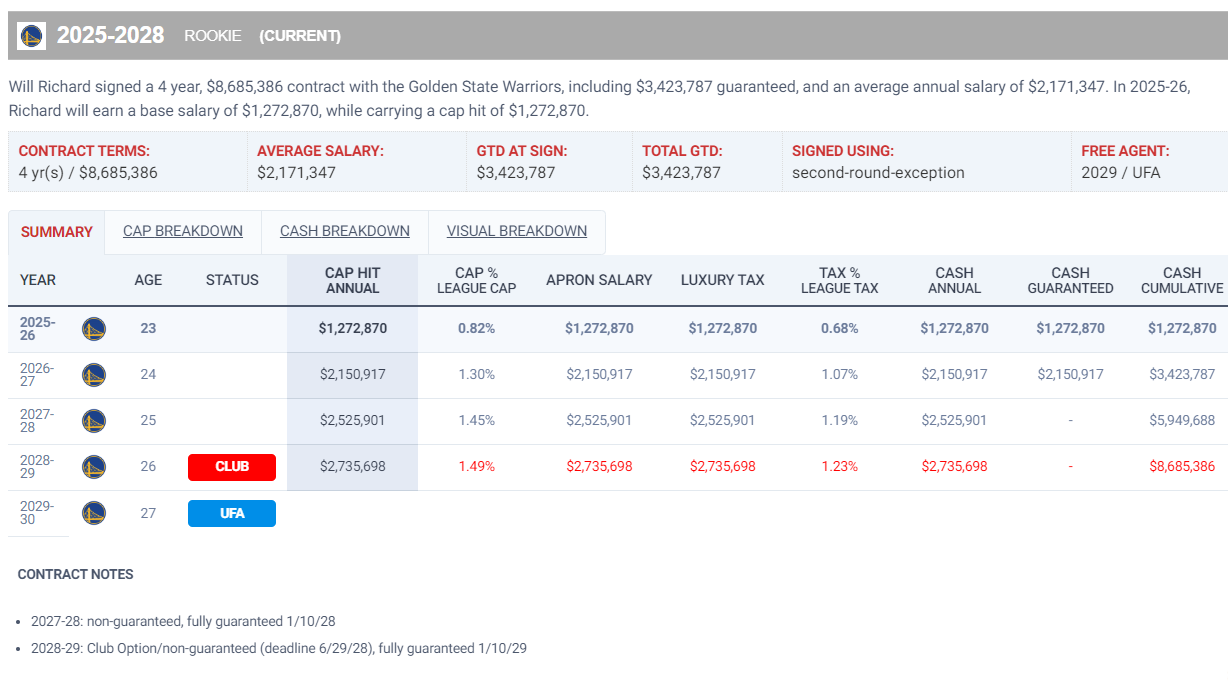Click the Cap % League Cap column header
Screen dimensions: 1228x686
point(477,280)
